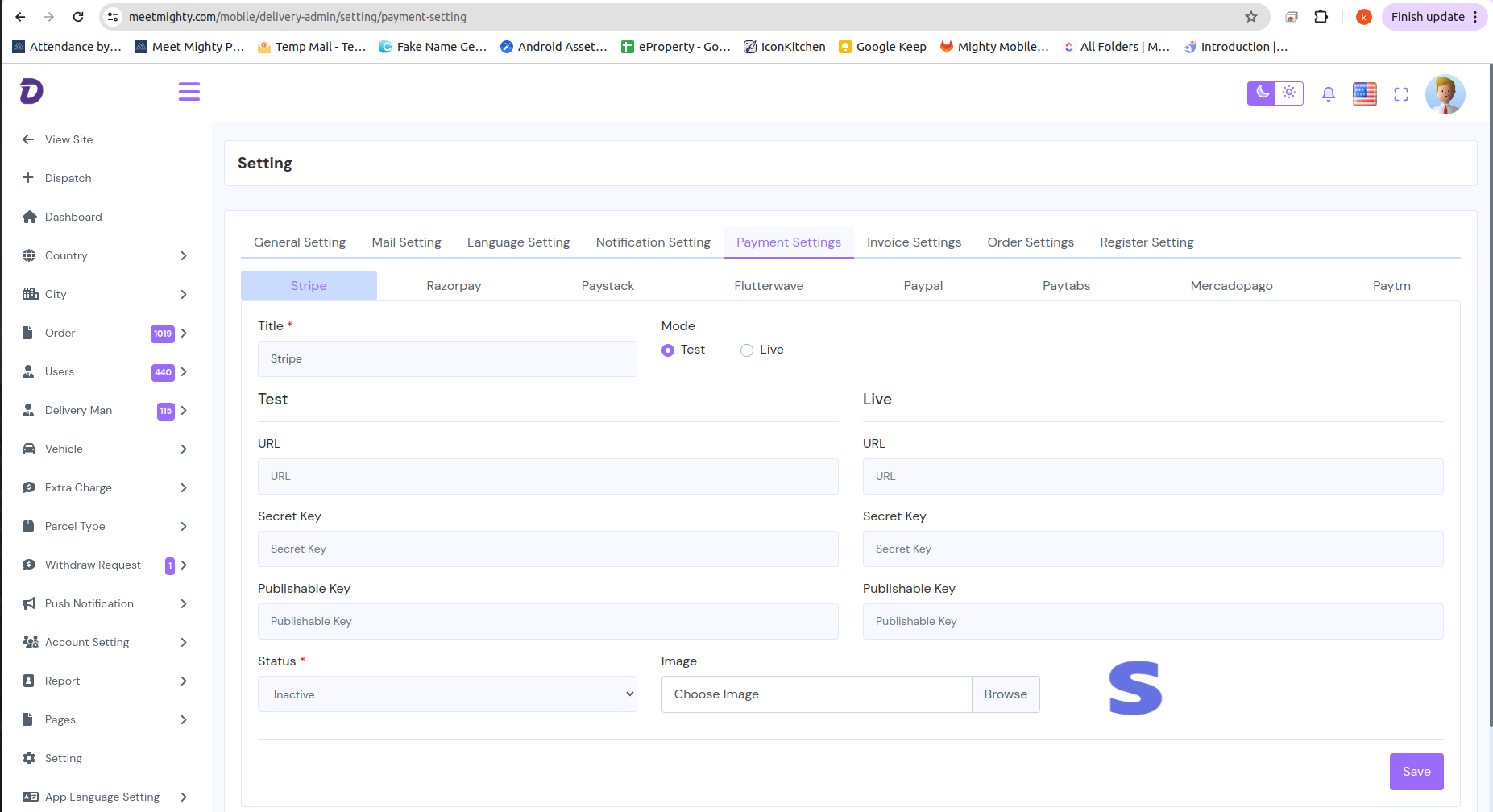Click the Account Setting users-gear icon

click(x=31, y=642)
